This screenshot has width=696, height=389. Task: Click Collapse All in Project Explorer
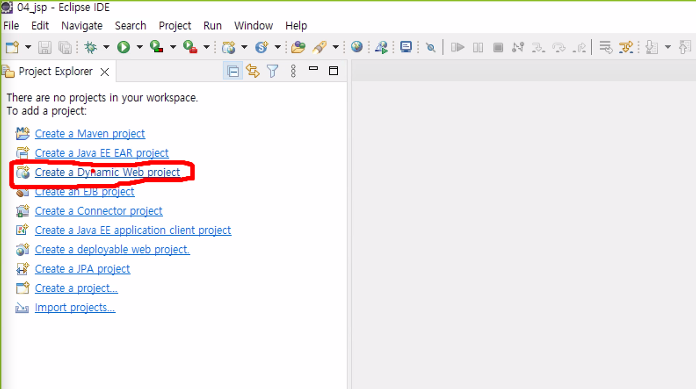coord(233,71)
